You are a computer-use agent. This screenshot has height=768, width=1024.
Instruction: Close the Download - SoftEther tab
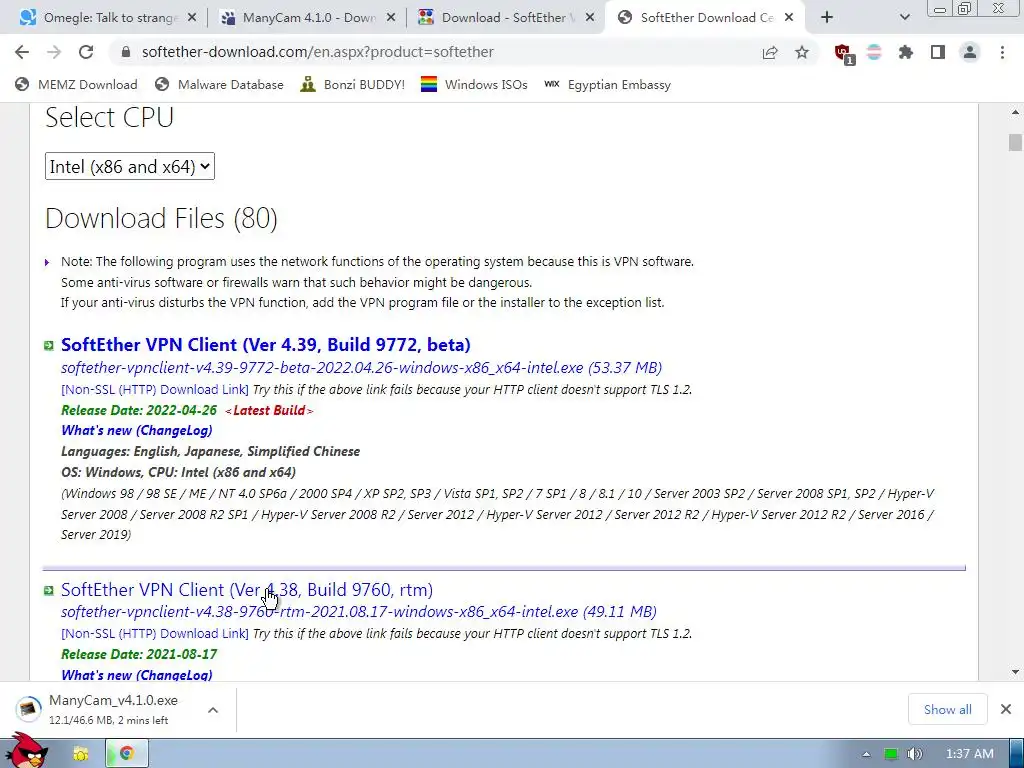(x=590, y=18)
